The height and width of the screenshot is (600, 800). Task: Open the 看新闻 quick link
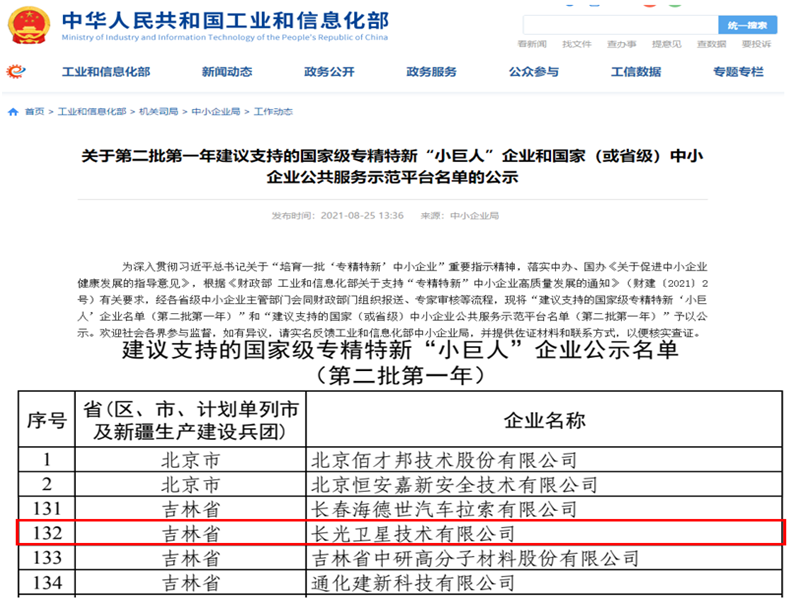[x=532, y=45]
